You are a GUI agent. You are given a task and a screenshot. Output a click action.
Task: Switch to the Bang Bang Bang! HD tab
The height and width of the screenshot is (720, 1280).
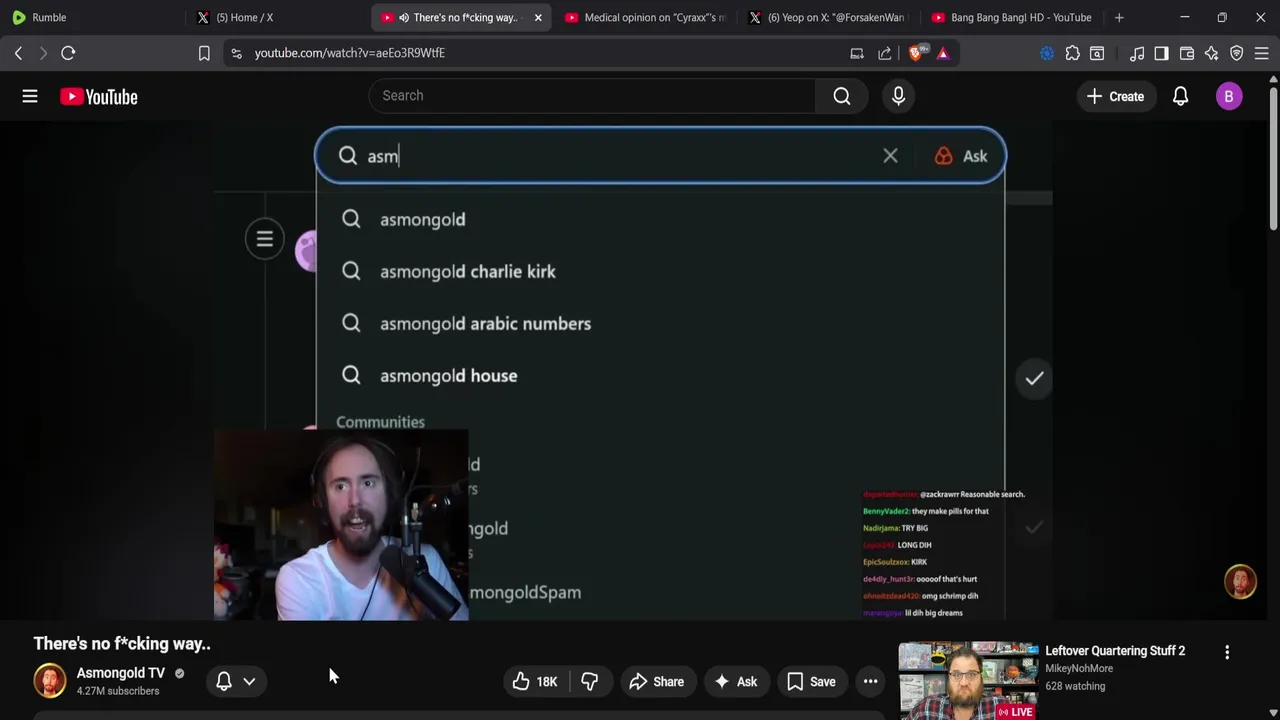[1011, 17]
